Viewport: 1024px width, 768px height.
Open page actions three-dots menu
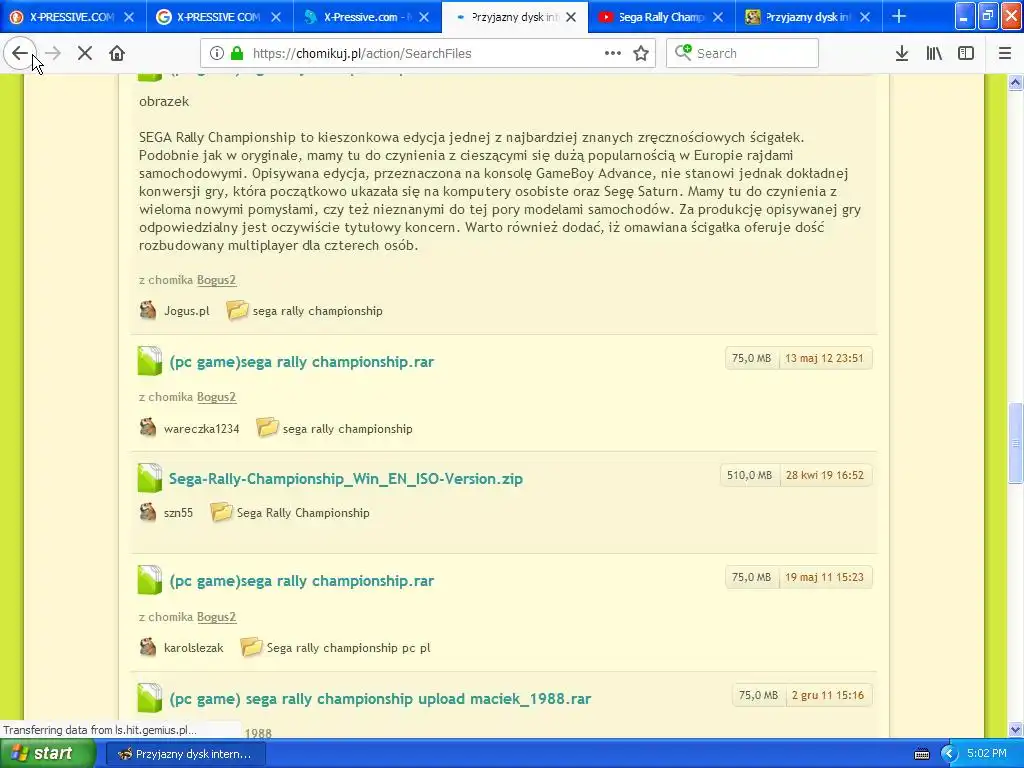pyautogui.click(x=613, y=54)
